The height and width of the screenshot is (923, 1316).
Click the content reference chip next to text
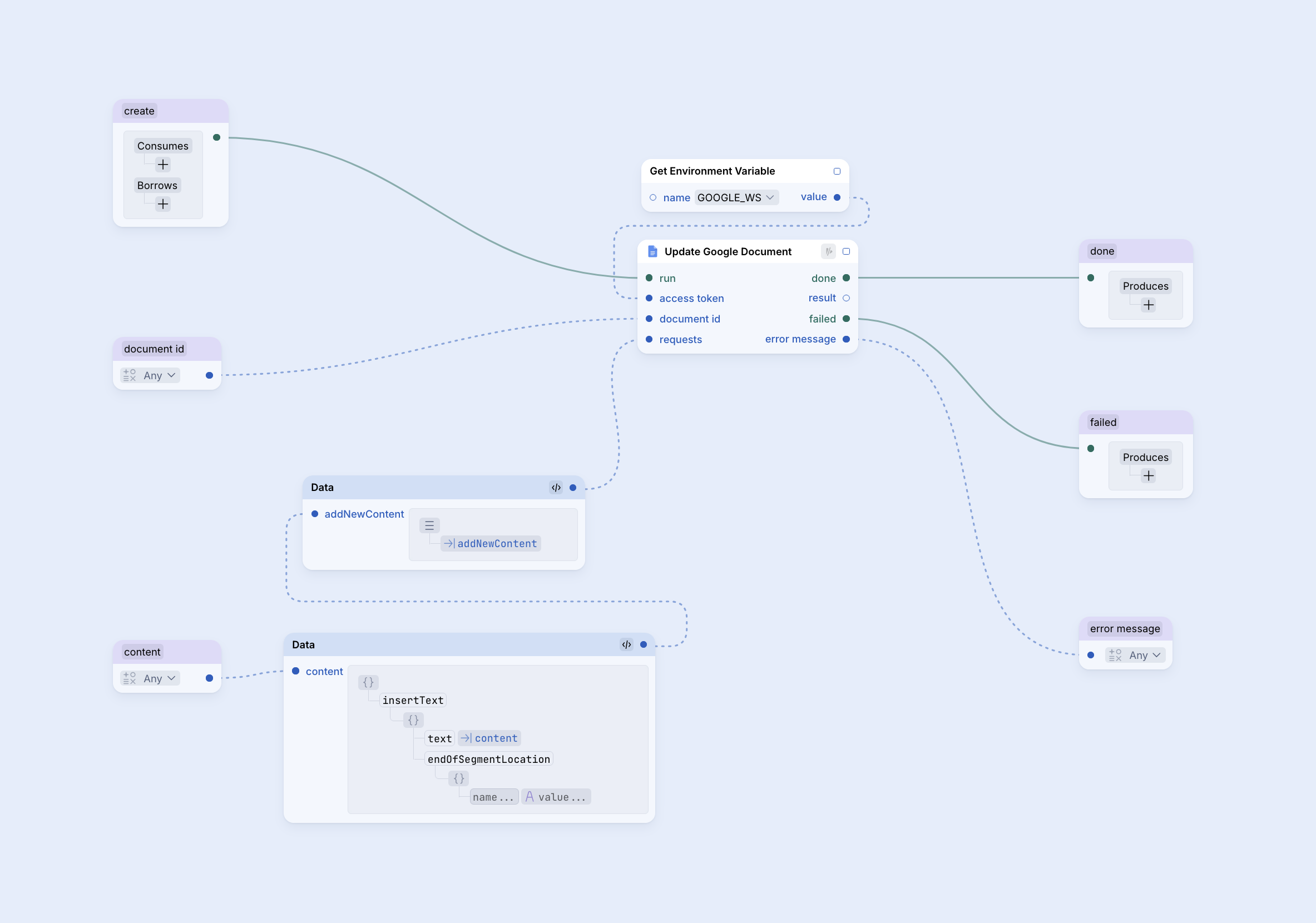489,738
